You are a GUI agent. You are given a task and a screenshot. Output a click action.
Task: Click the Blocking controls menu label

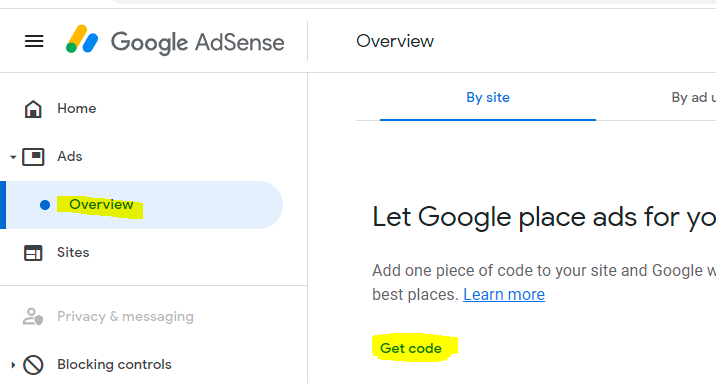pos(114,364)
